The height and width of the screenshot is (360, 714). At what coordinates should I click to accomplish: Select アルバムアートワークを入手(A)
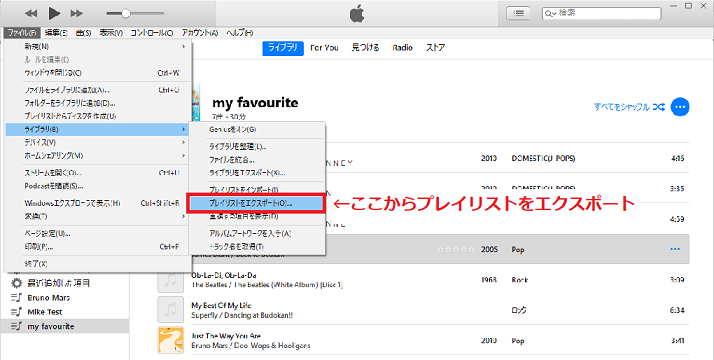click(257, 233)
